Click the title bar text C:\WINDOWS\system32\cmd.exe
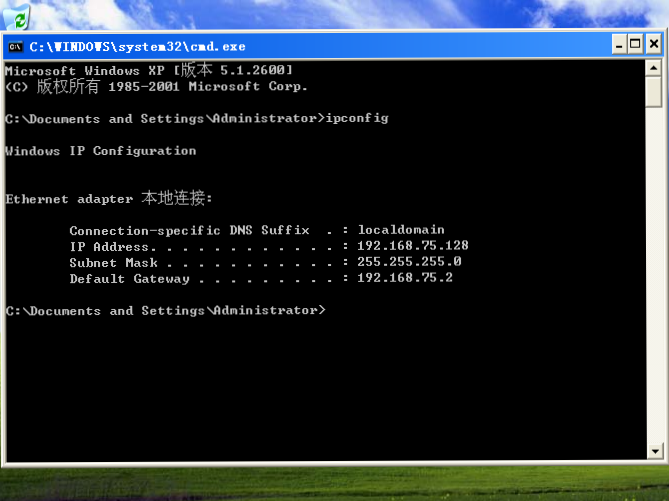This screenshot has width=669, height=501. [x=137, y=47]
